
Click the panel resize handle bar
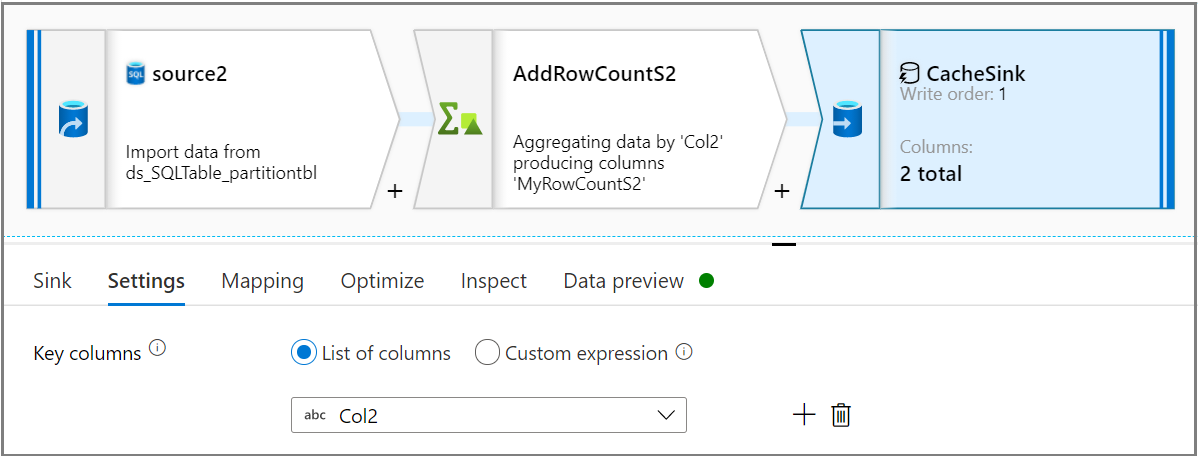pyautogui.click(x=784, y=243)
